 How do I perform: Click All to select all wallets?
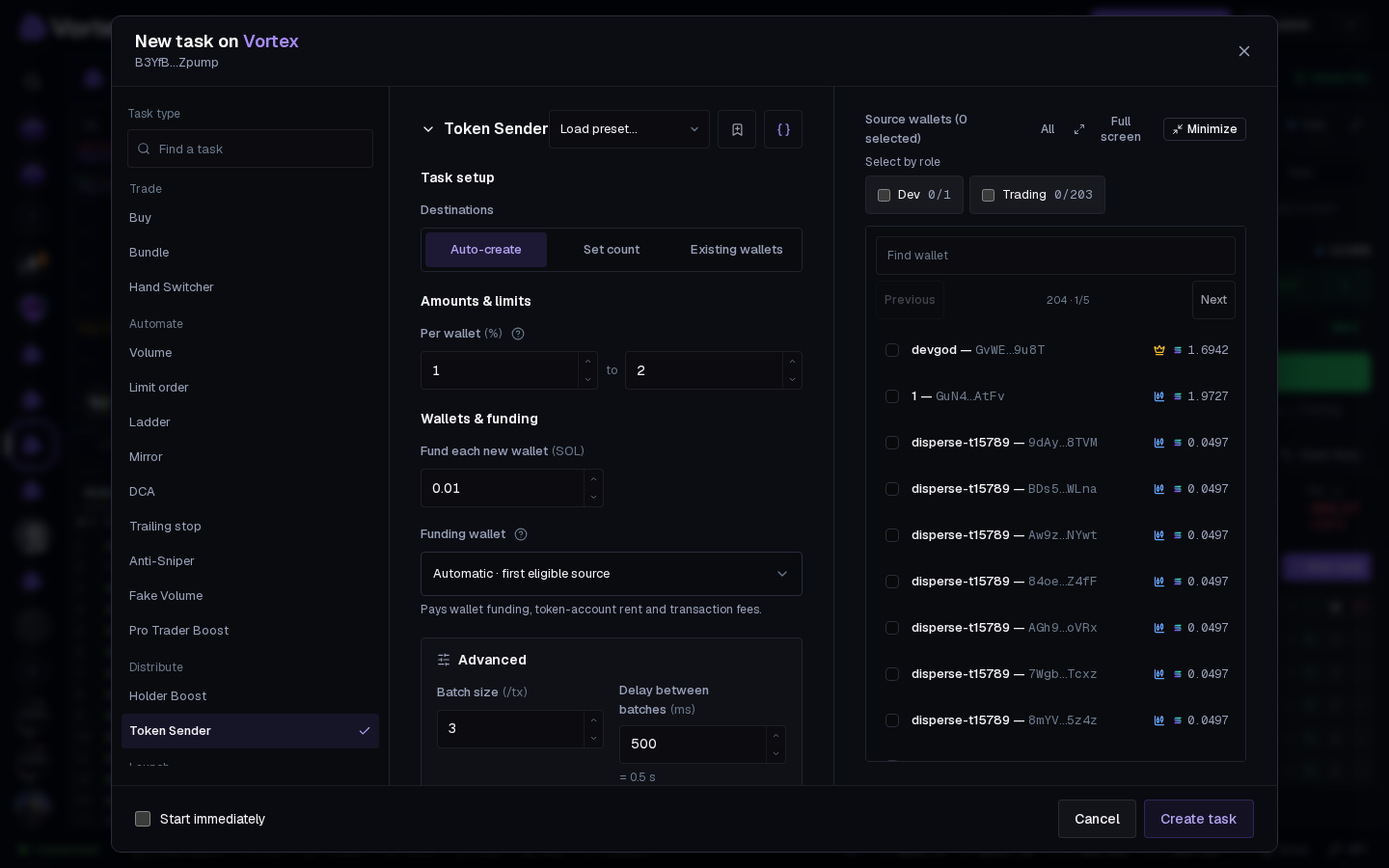1048,129
